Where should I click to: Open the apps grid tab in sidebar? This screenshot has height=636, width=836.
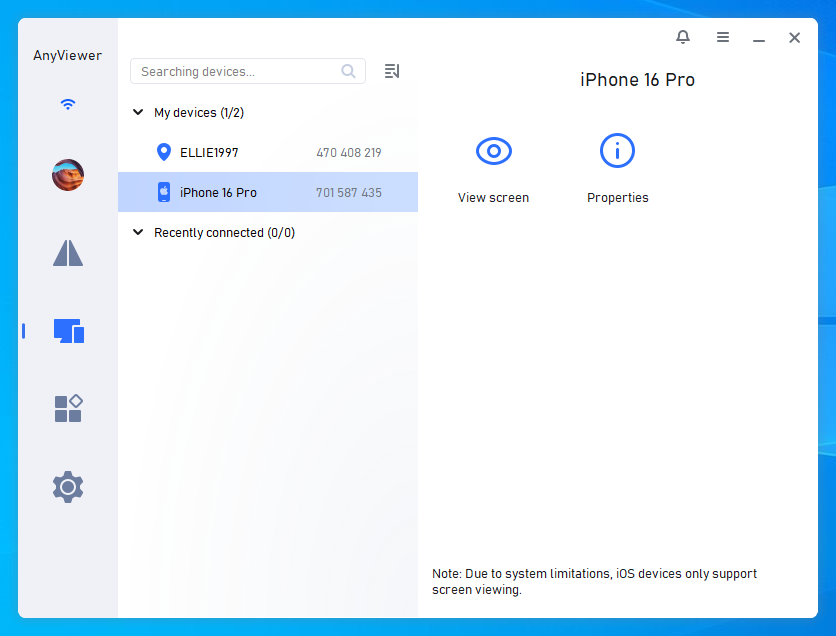[x=68, y=408]
